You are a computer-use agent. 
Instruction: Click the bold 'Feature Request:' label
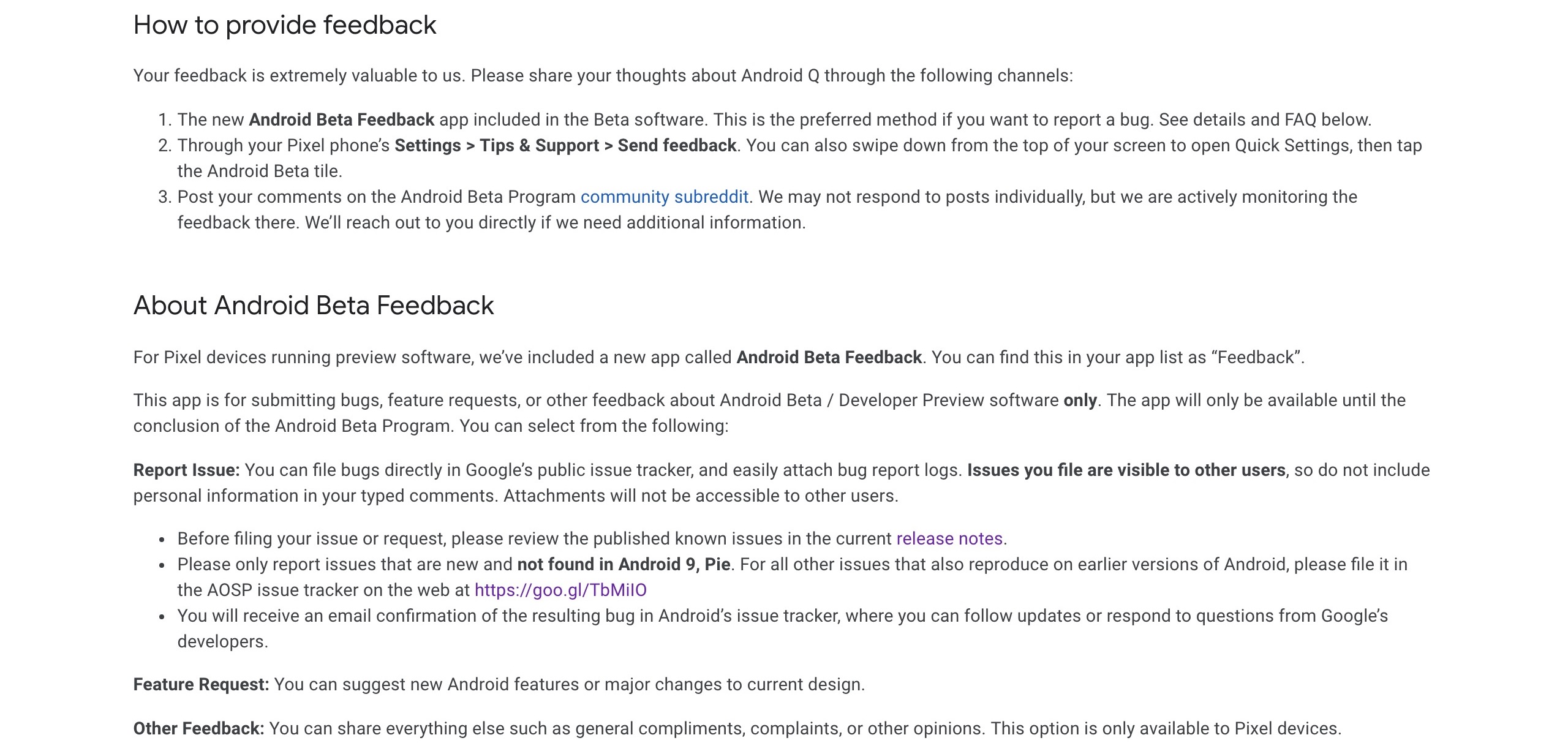point(201,684)
